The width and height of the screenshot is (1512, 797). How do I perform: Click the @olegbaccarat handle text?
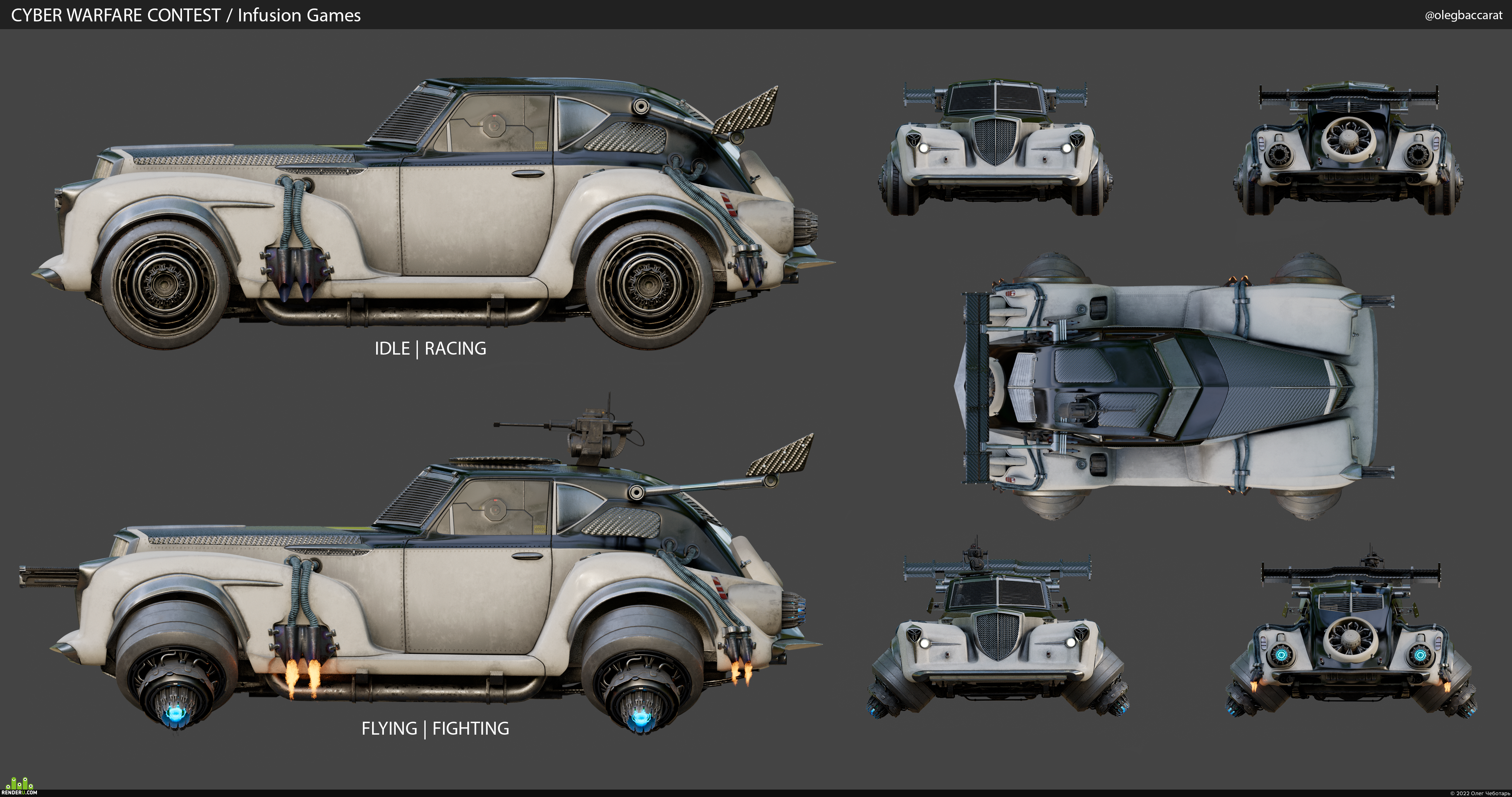[1463, 15]
